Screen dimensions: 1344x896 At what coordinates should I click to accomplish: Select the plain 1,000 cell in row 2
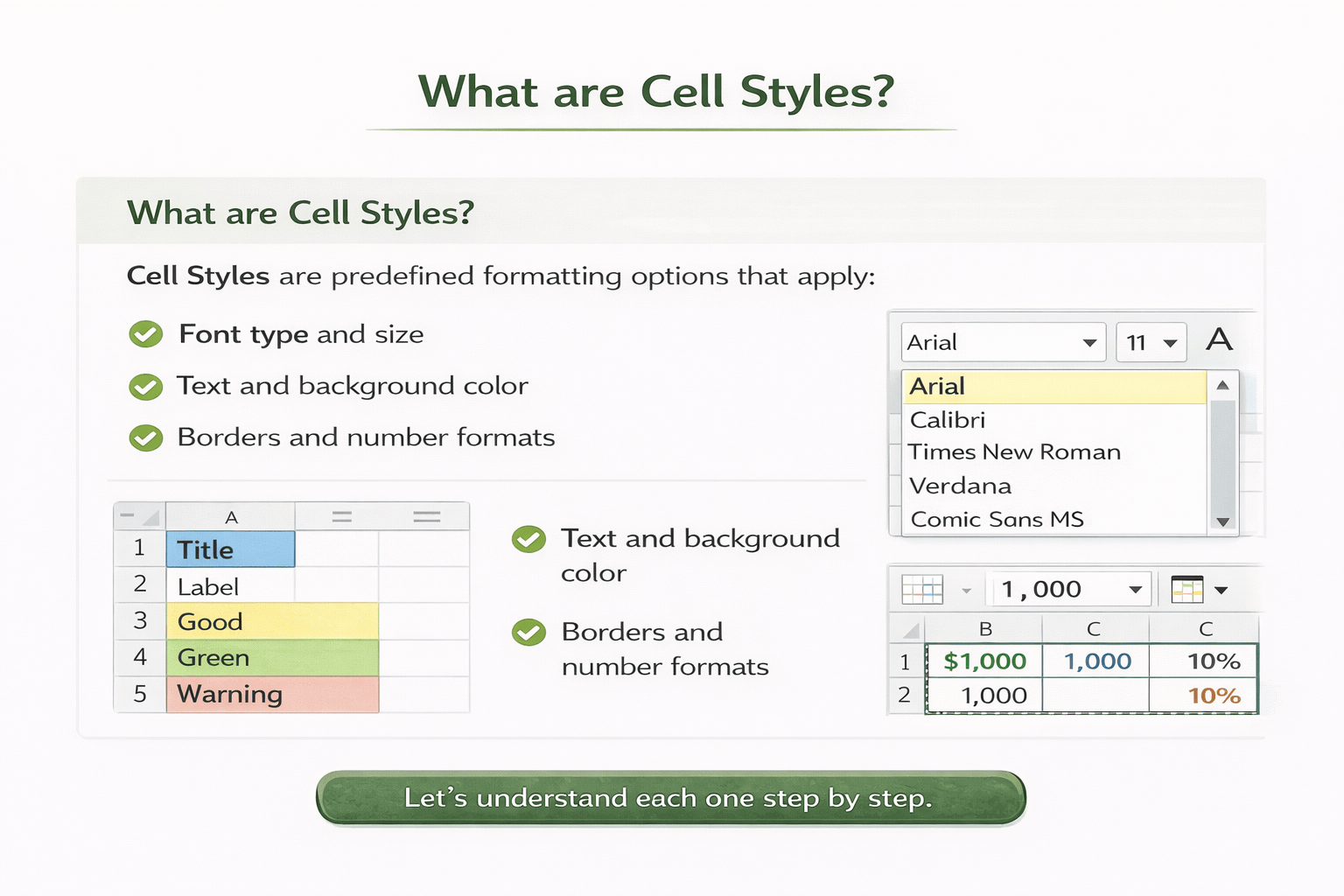pos(984,696)
